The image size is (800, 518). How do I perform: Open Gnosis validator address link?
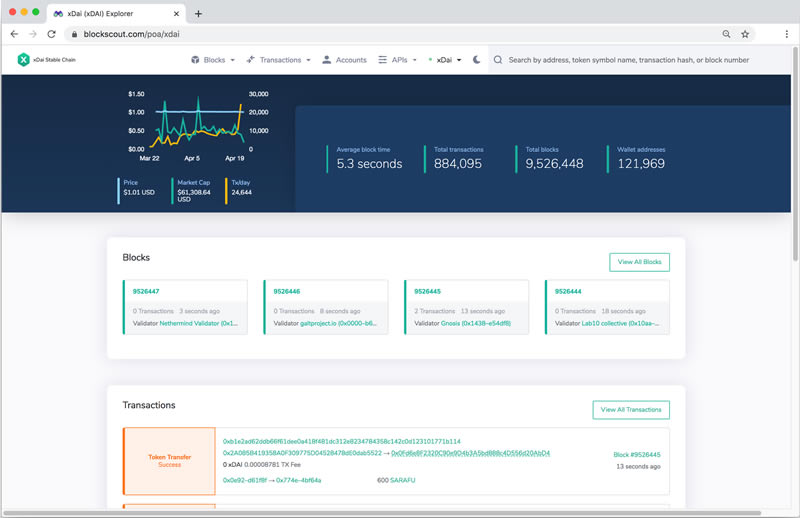click(x=476, y=324)
